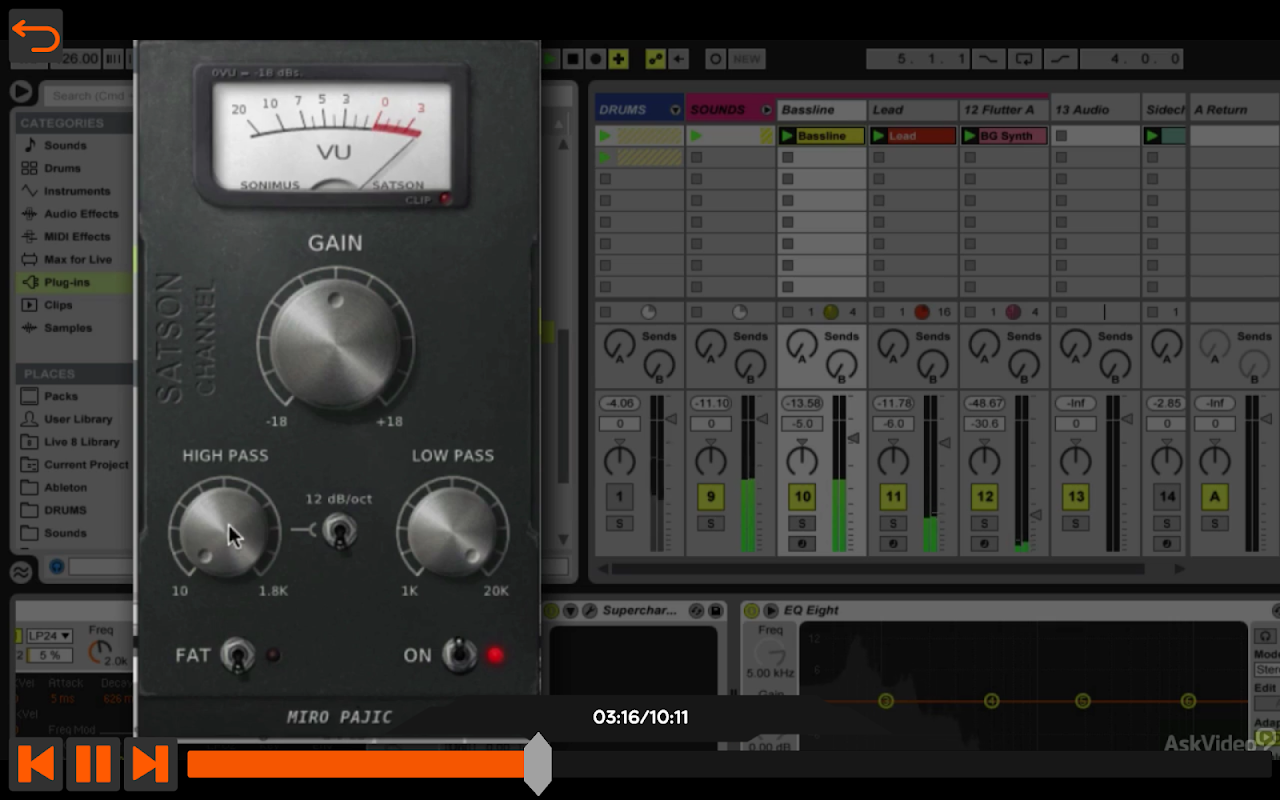Pause the video playback
Image resolution: width=1280 pixels, height=800 pixels.
click(x=93, y=765)
